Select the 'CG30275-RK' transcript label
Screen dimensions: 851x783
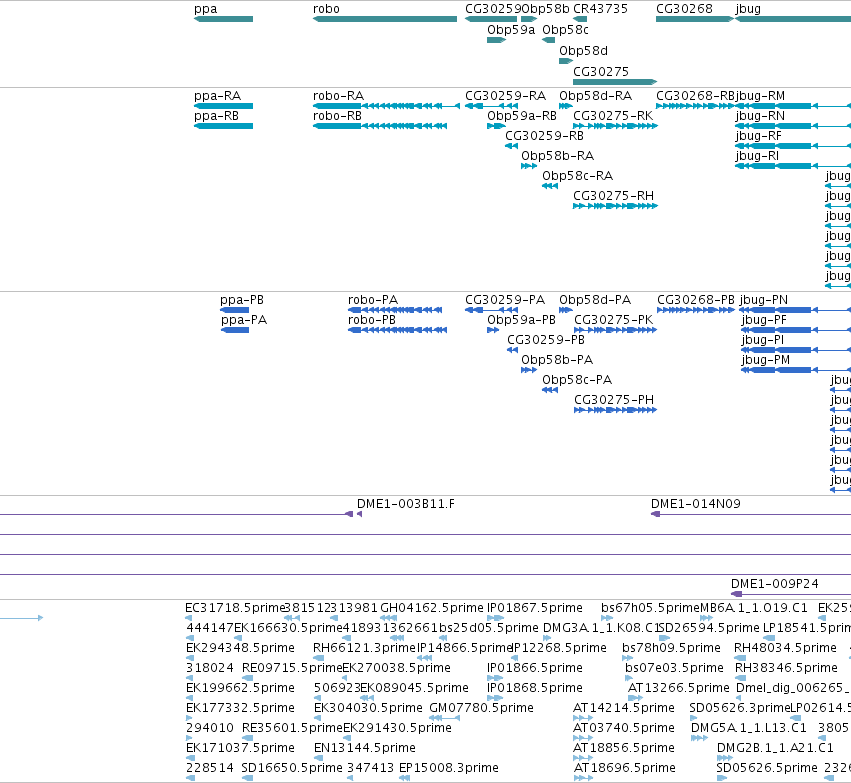[613, 116]
